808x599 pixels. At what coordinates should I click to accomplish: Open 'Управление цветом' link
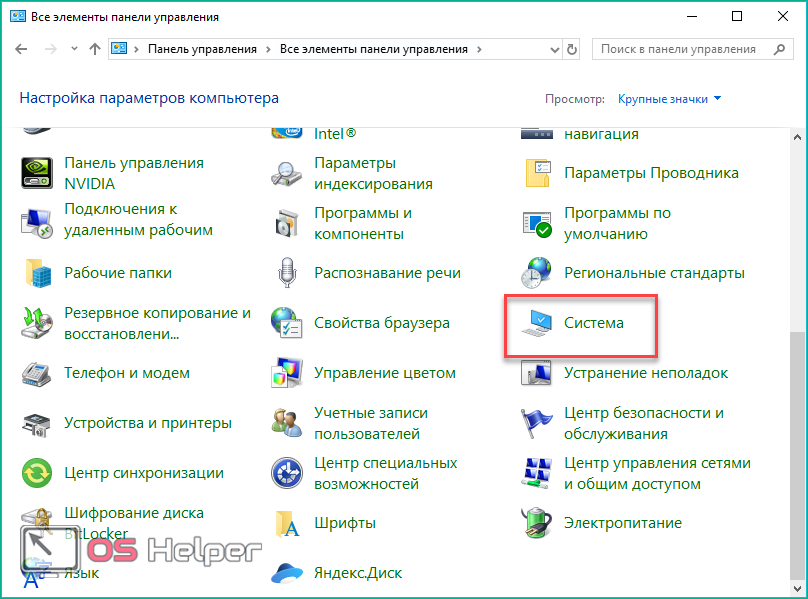385,373
